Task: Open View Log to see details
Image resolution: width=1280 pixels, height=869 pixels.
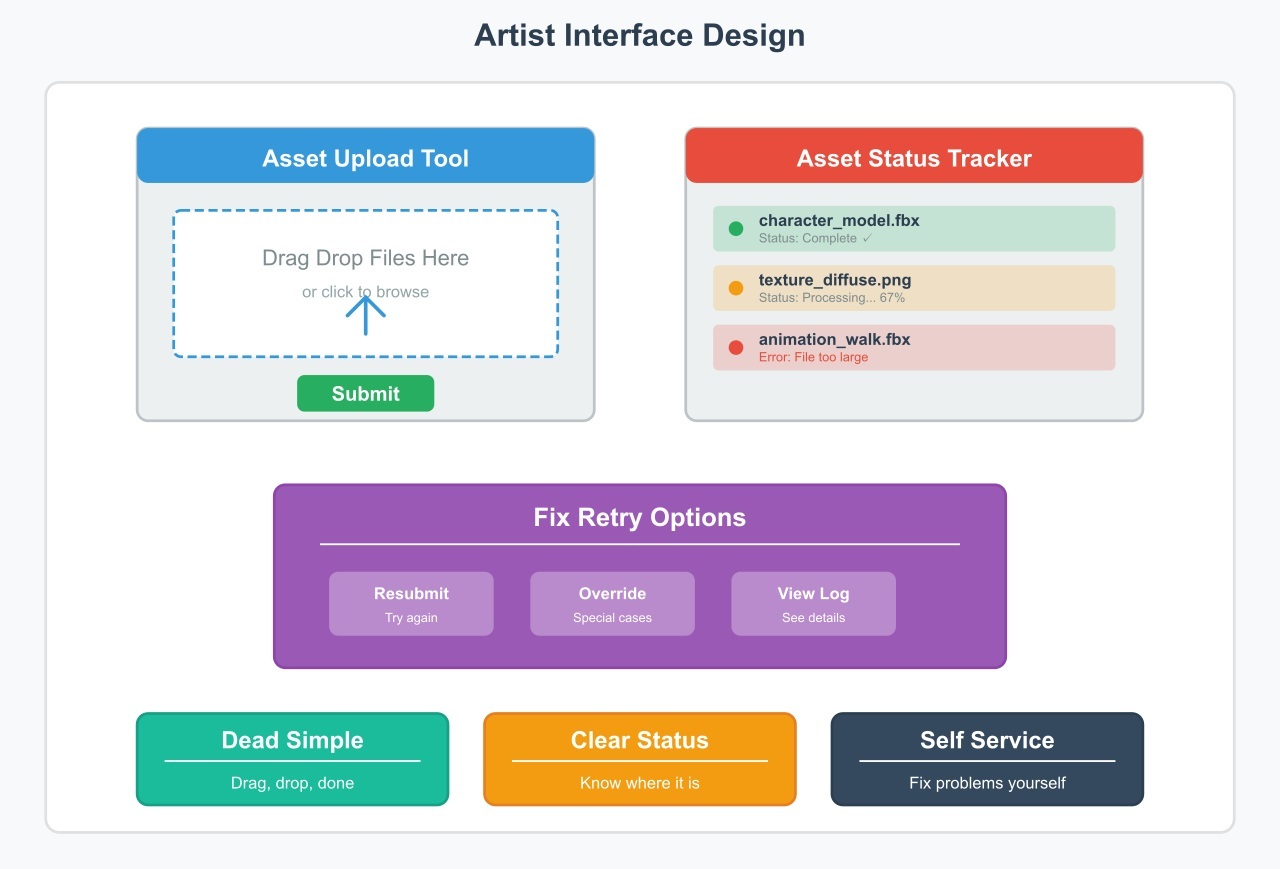Action: click(x=813, y=603)
